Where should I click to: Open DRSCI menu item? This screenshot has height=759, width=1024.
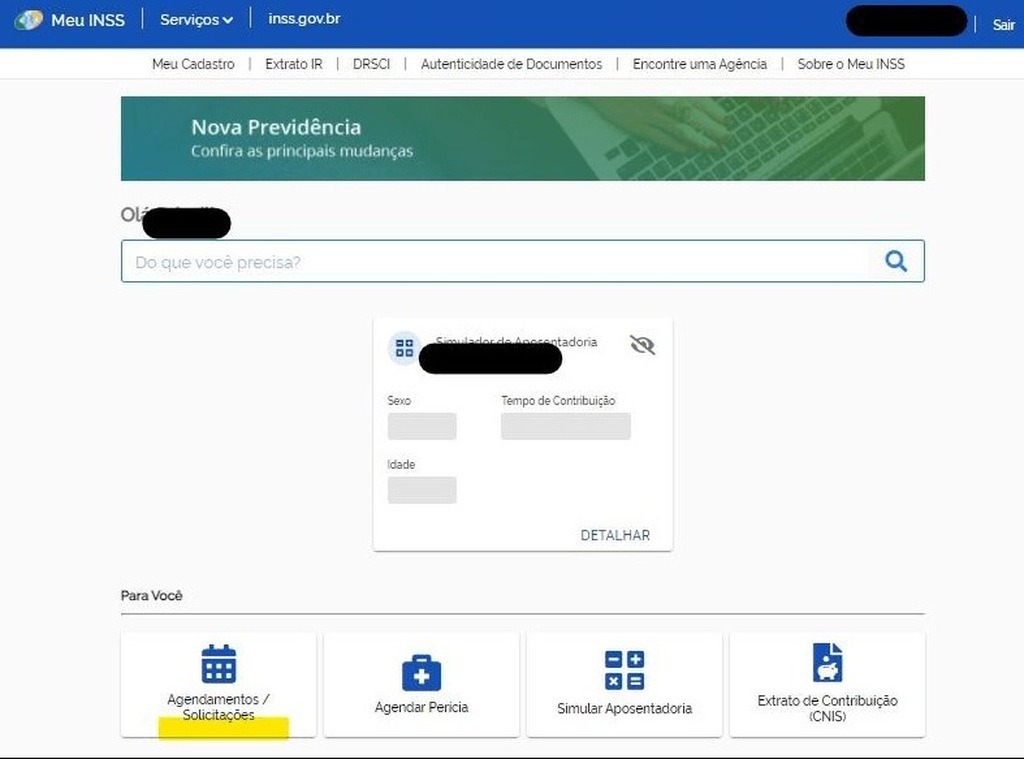pyautogui.click(x=371, y=64)
